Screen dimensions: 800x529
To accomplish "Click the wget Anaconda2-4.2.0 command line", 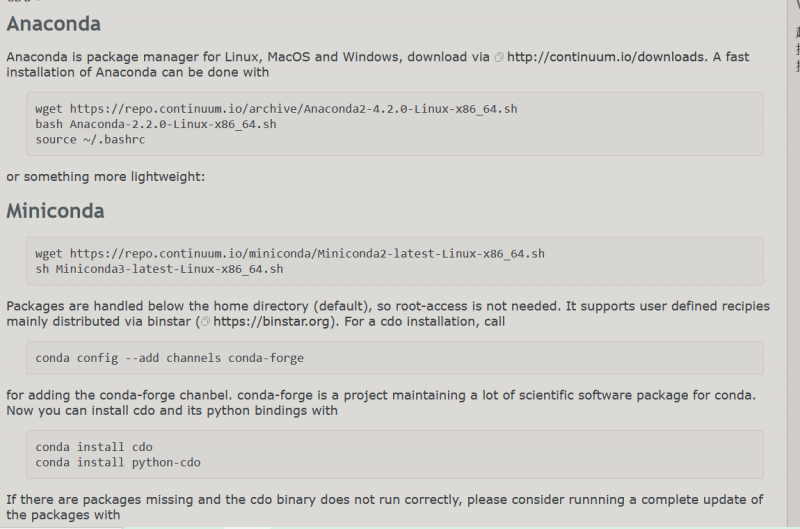I will (x=275, y=108).
